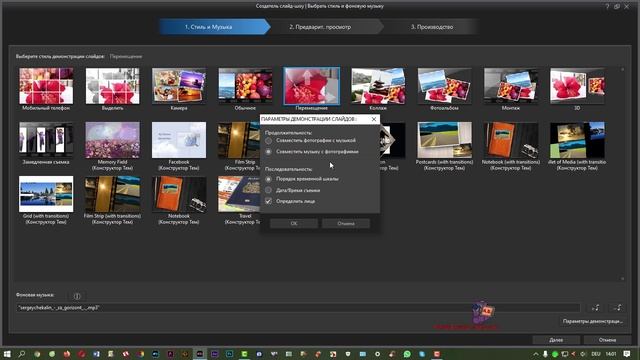Screen dimensions: 640x360
Task: Go to step '2. Предварит. просмотр'
Action: [x=320, y=27]
